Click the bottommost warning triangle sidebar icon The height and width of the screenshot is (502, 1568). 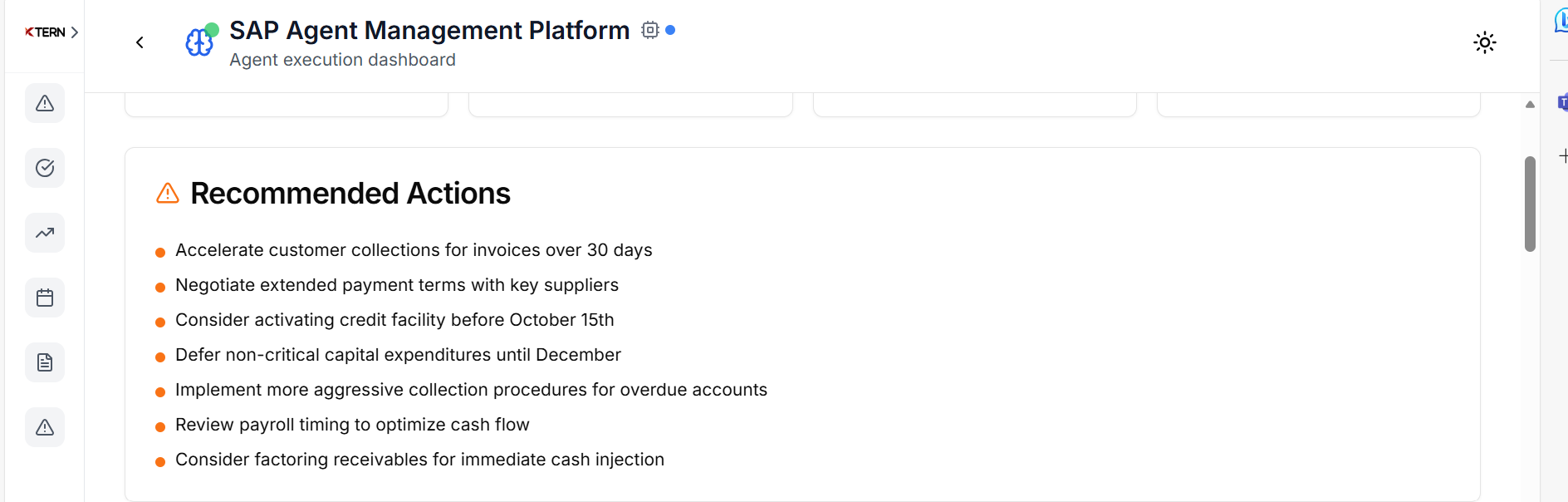click(x=45, y=427)
